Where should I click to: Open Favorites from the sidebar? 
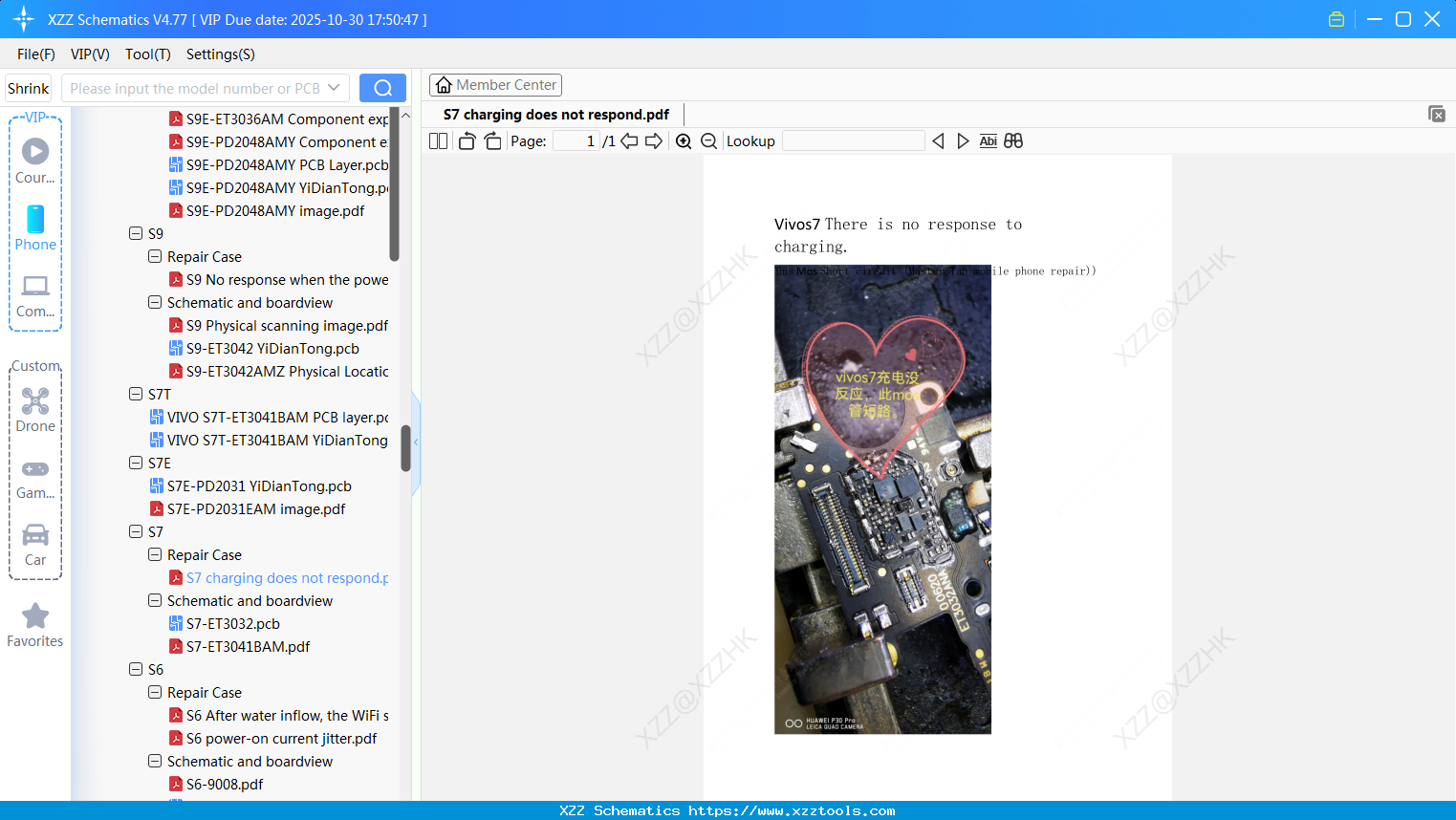[x=35, y=625]
